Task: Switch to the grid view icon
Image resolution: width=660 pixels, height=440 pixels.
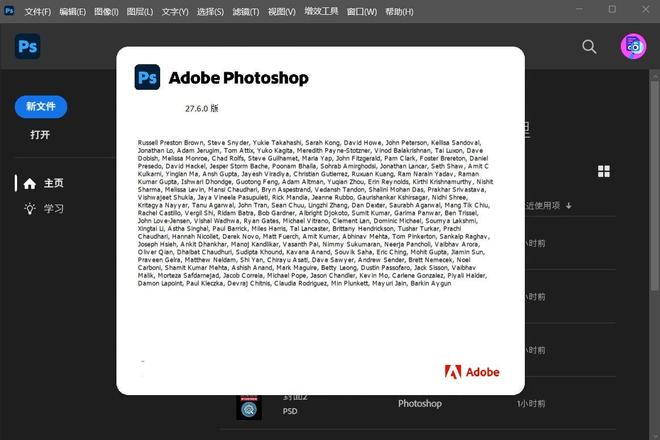Action: (604, 171)
